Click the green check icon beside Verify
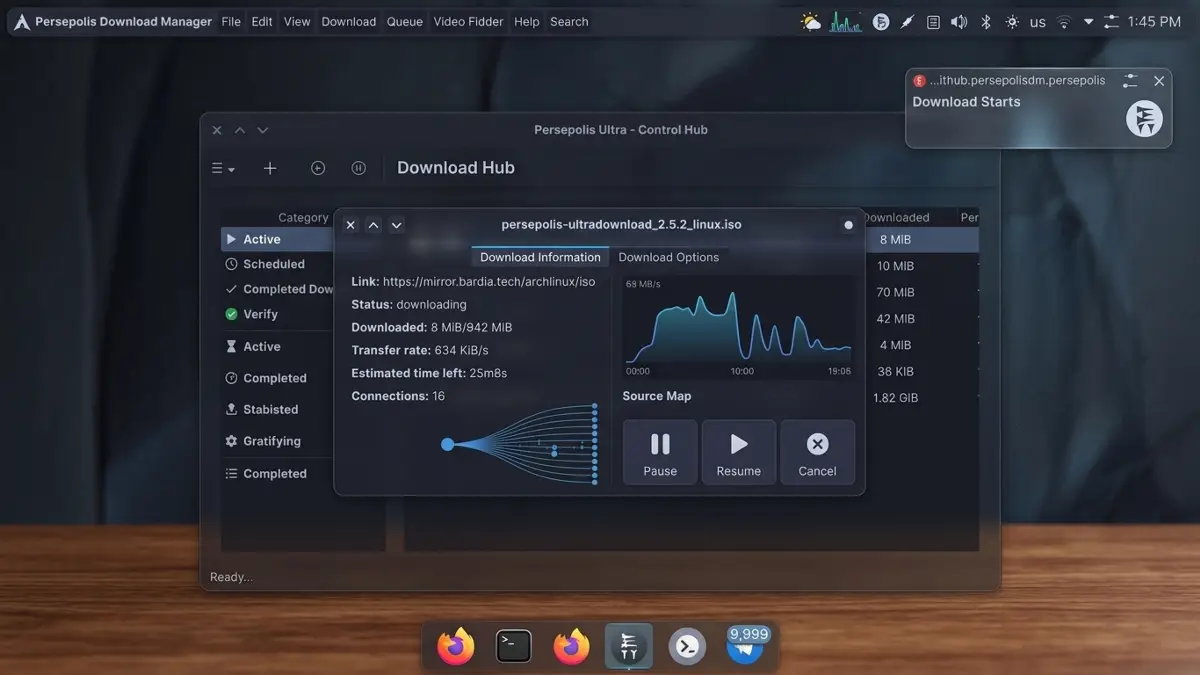 [x=232, y=314]
